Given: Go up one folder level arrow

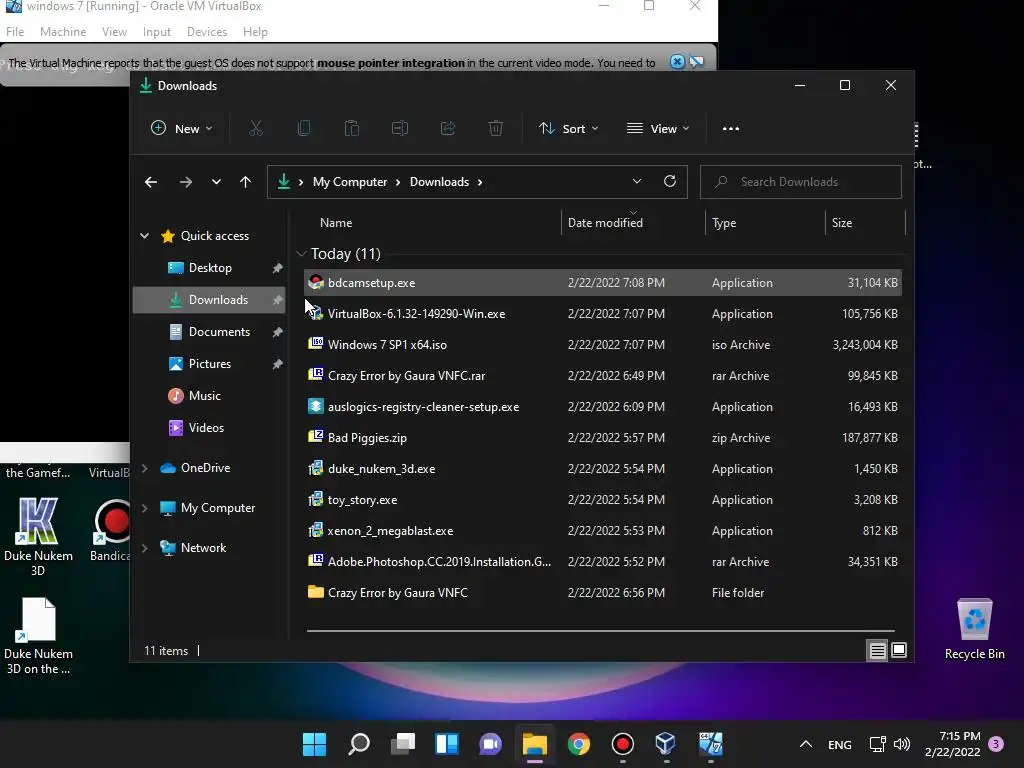Looking at the screenshot, I should (246, 182).
